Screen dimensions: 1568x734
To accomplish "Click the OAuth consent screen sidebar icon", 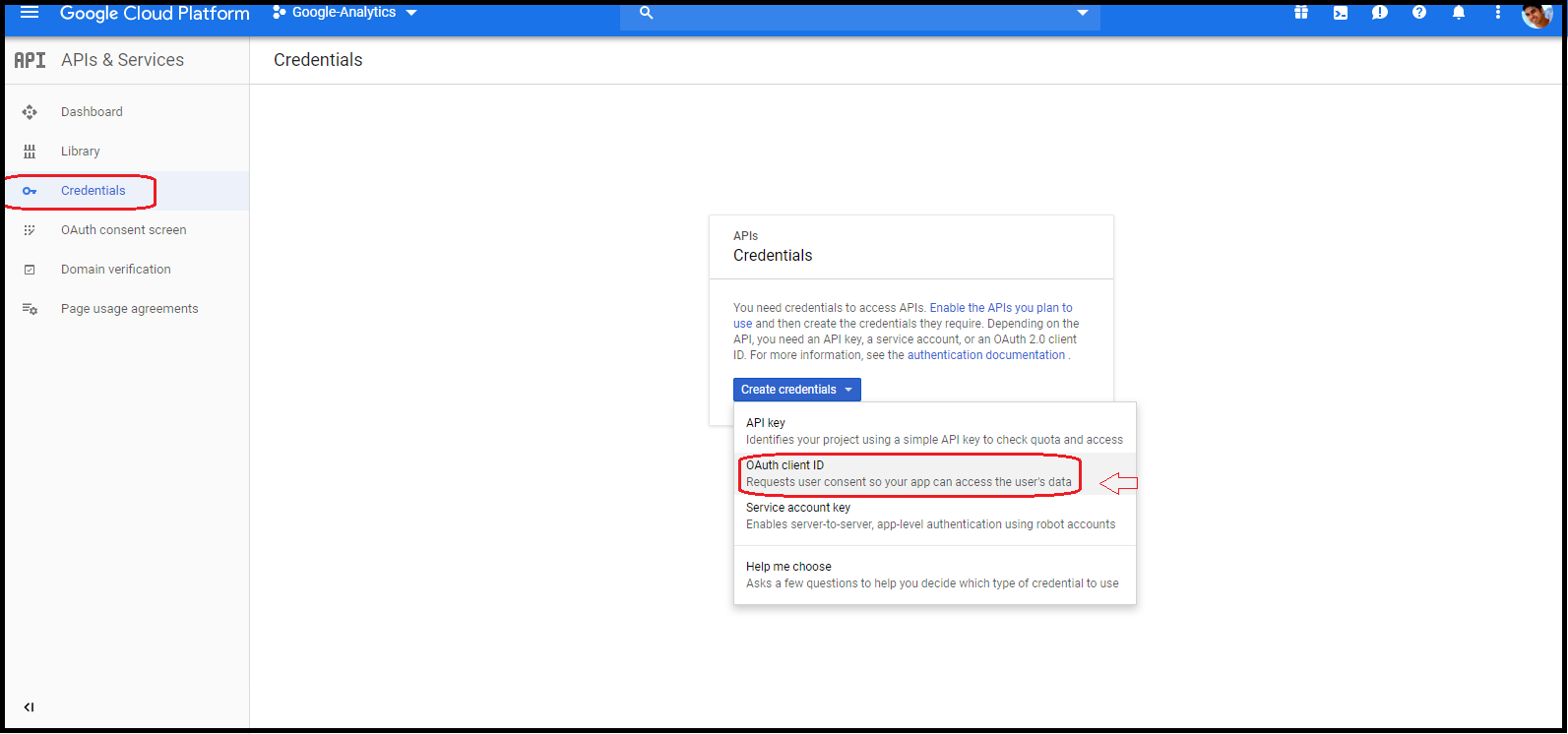I will tap(30, 230).
